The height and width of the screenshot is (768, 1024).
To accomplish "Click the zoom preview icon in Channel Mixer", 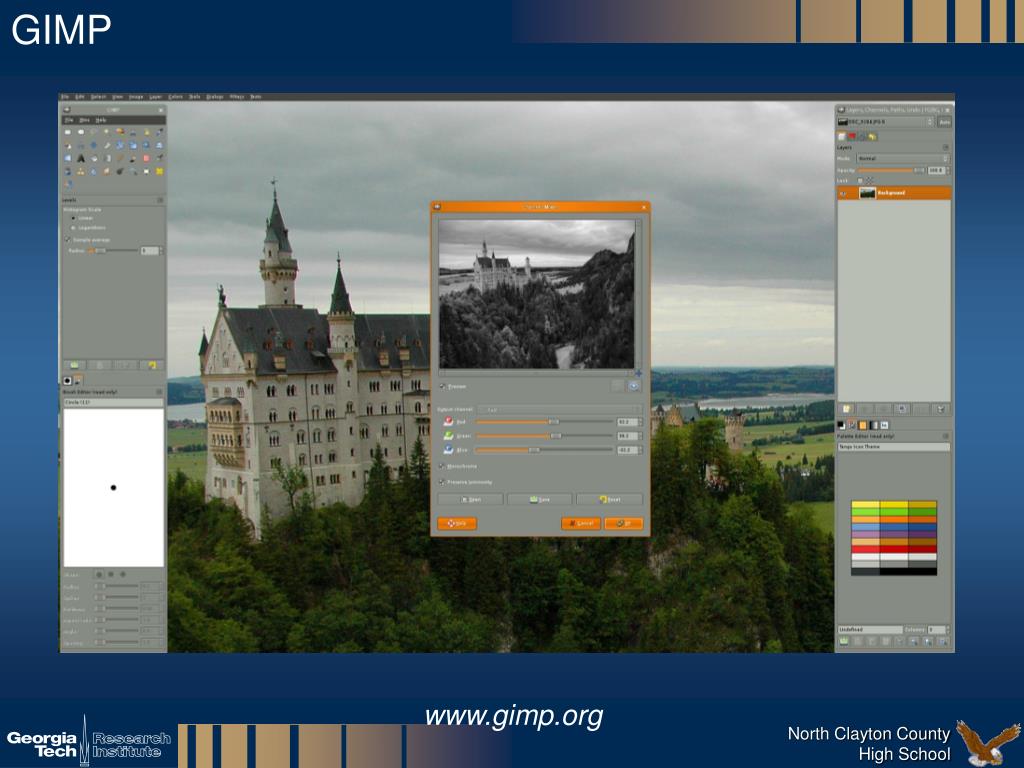I will point(634,386).
